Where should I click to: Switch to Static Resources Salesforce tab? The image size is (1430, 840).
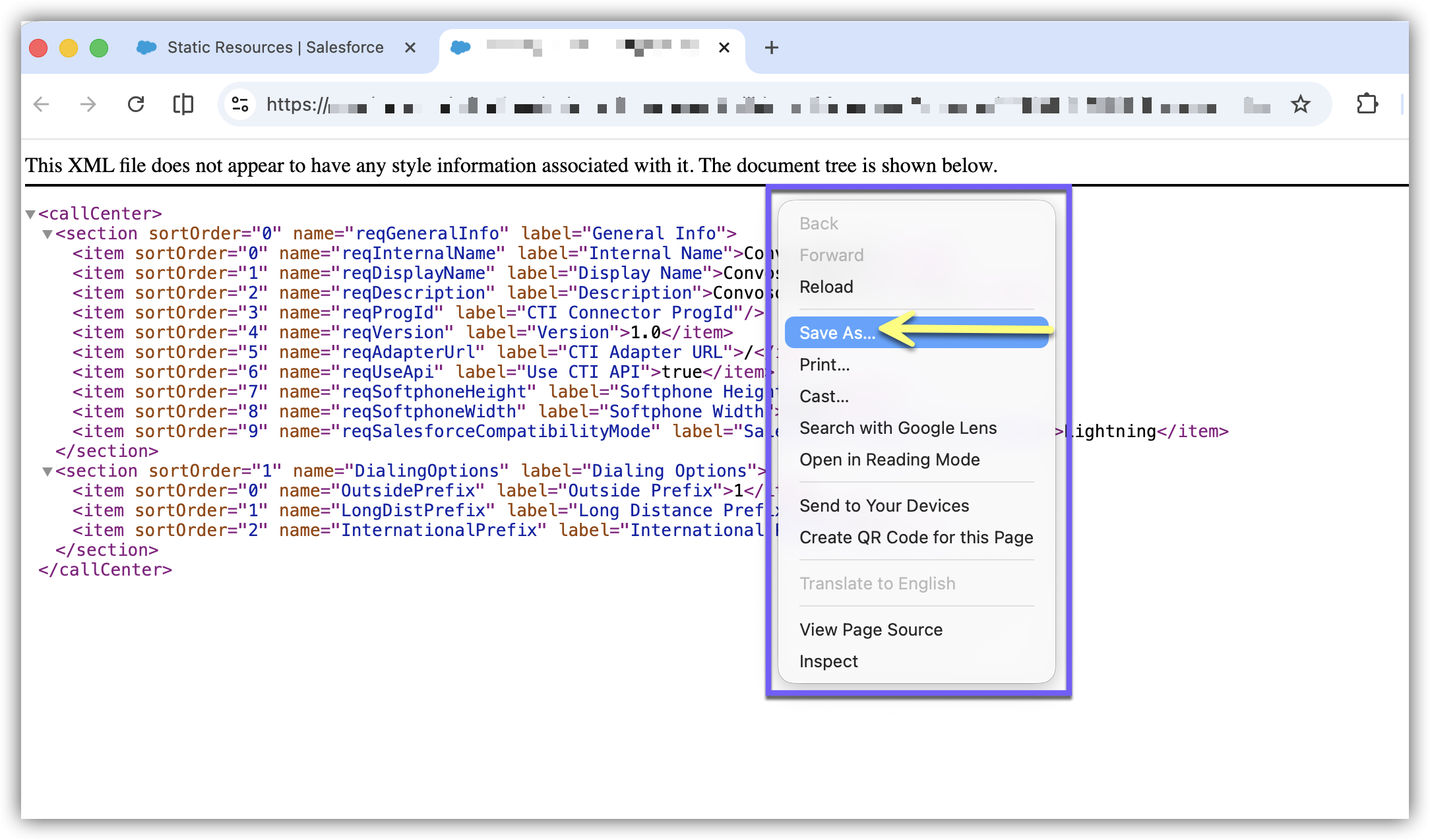[x=274, y=47]
